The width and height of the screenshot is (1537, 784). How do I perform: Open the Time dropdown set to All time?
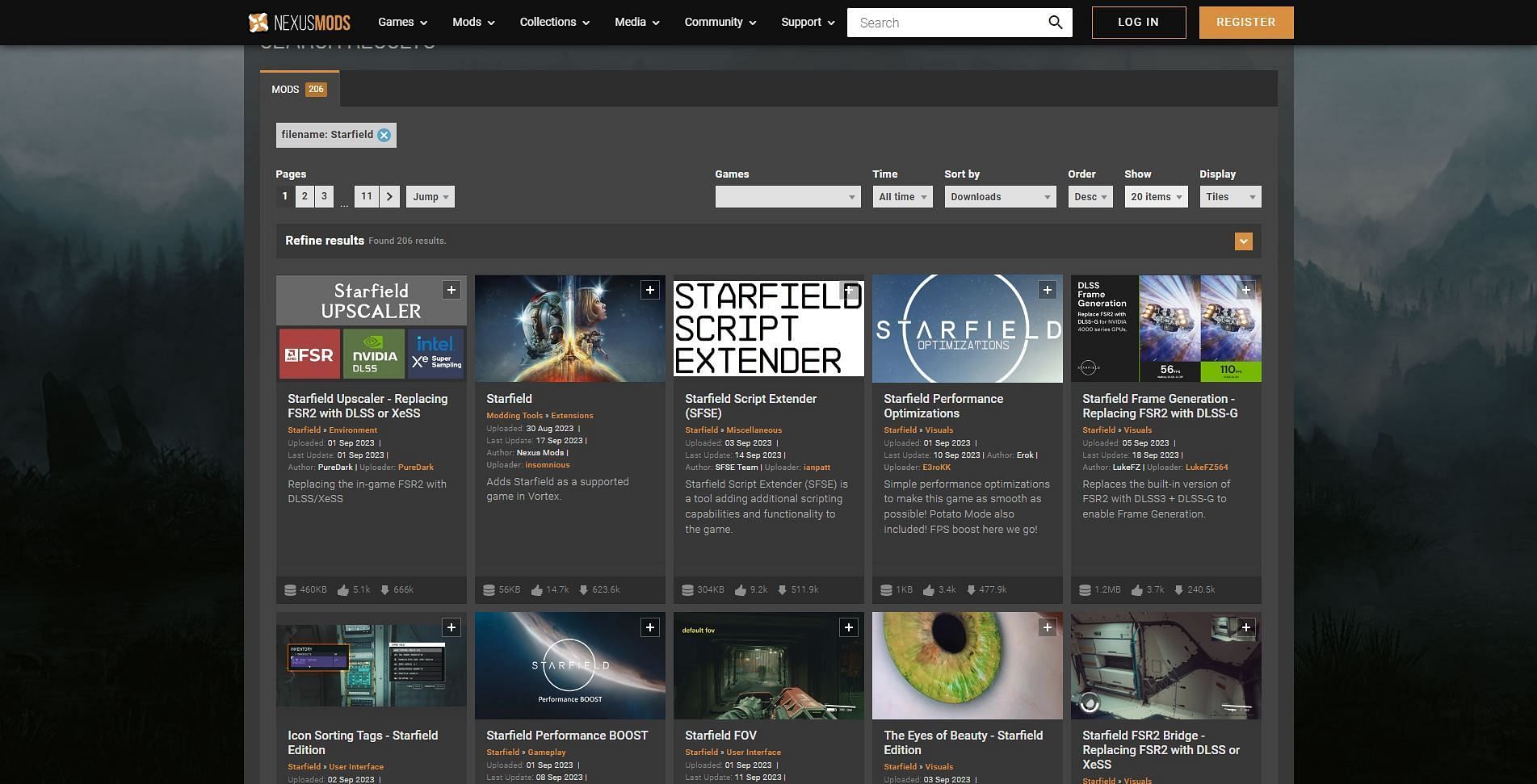[x=902, y=196]
